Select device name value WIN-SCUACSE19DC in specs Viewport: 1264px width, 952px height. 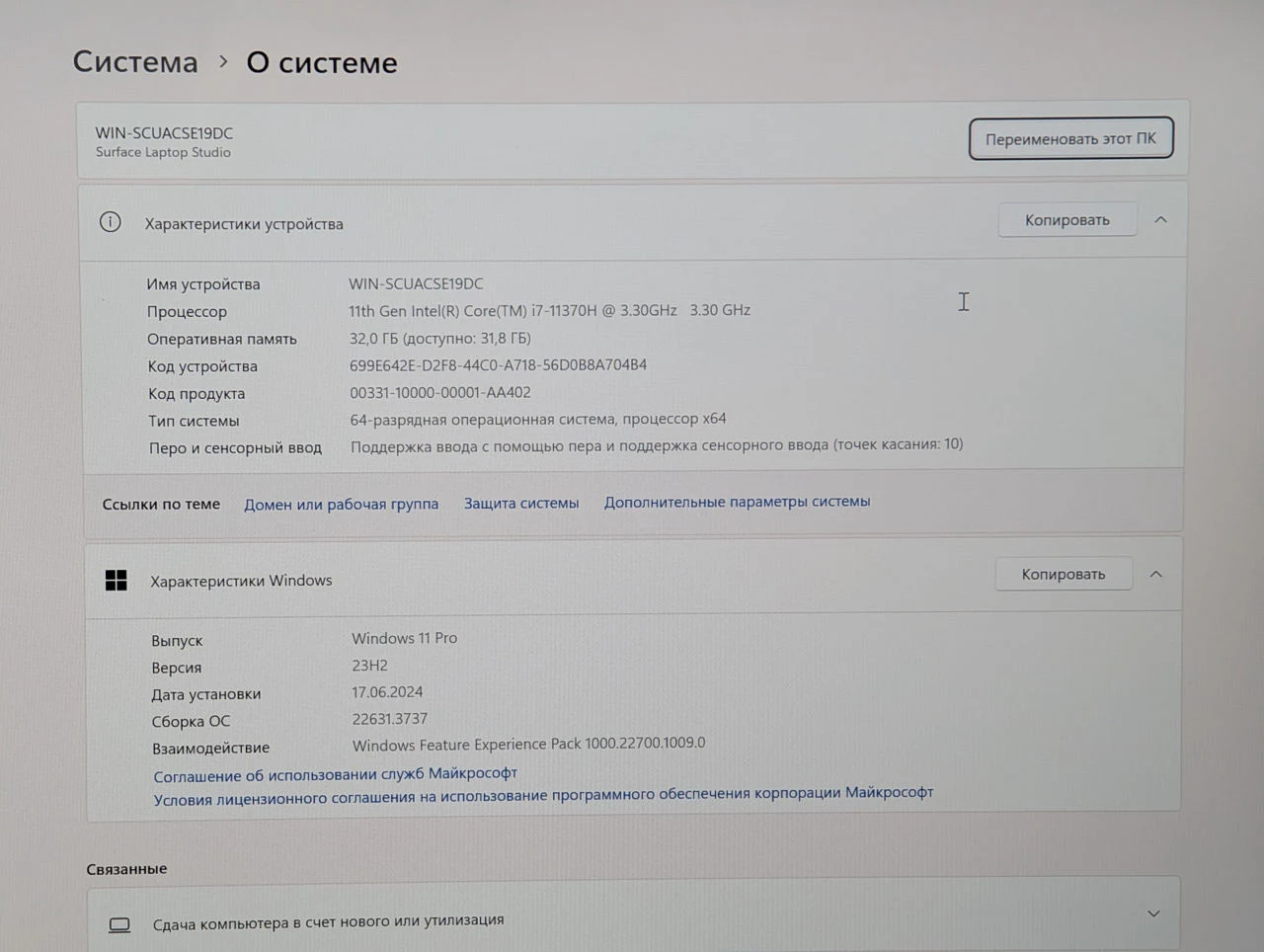[x=416, y=283]
